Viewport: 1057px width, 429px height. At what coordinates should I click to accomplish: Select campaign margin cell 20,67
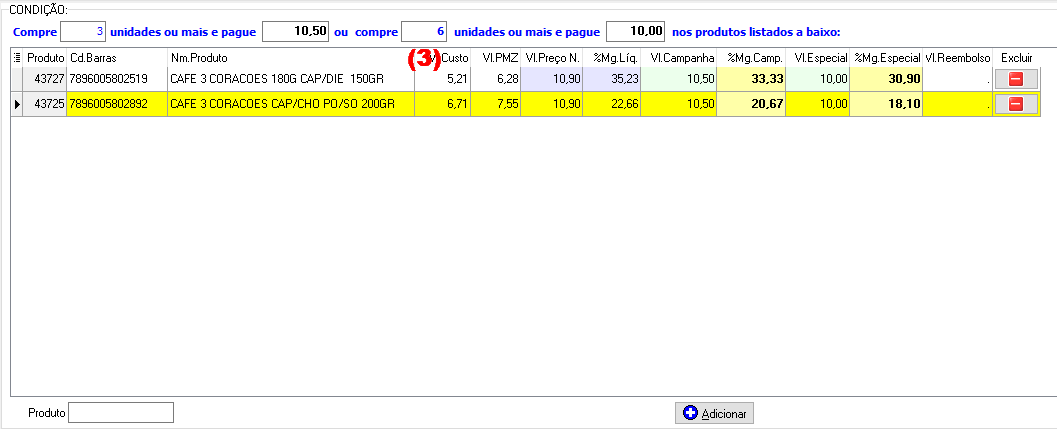pos(752,104)
